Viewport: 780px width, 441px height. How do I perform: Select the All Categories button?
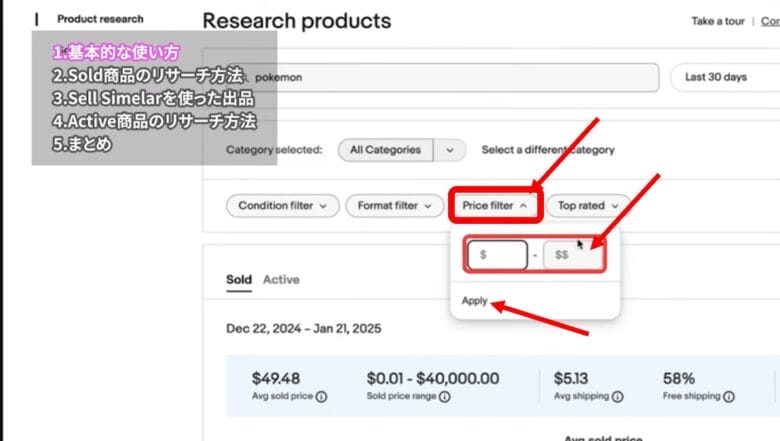(x=386, y=150)
